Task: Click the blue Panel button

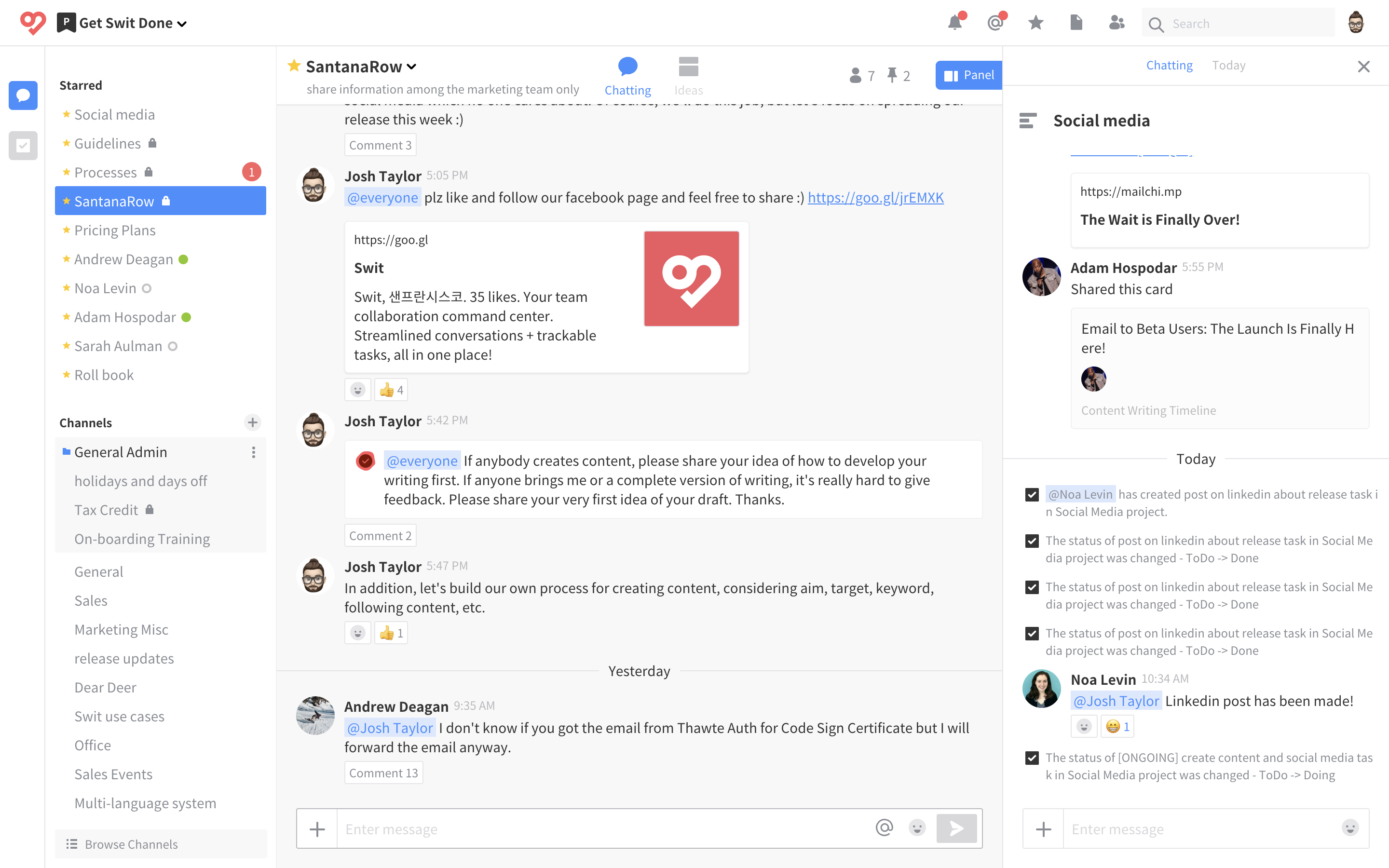Action: [968, 75]
